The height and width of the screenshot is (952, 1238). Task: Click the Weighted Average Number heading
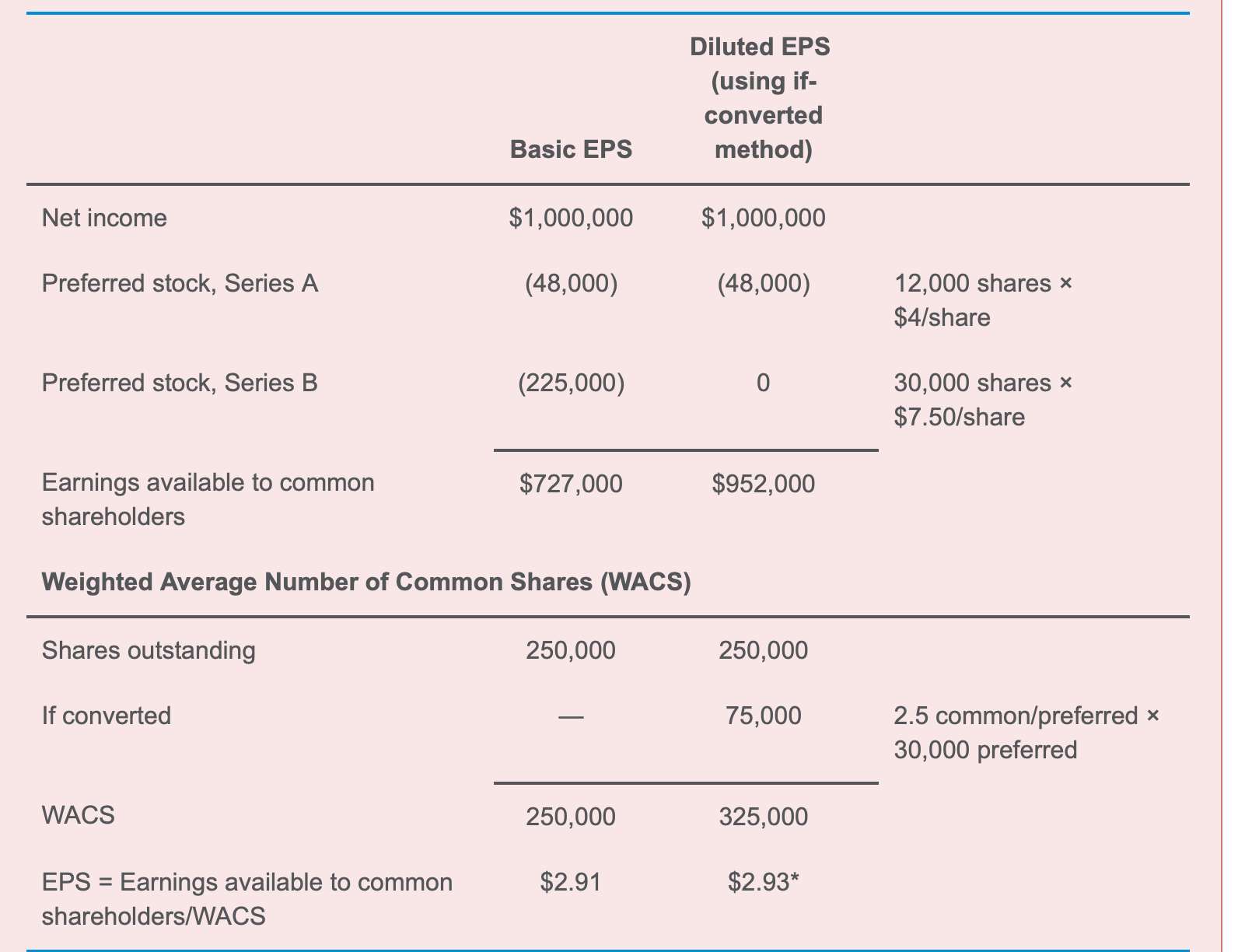(x=365, y=582)
